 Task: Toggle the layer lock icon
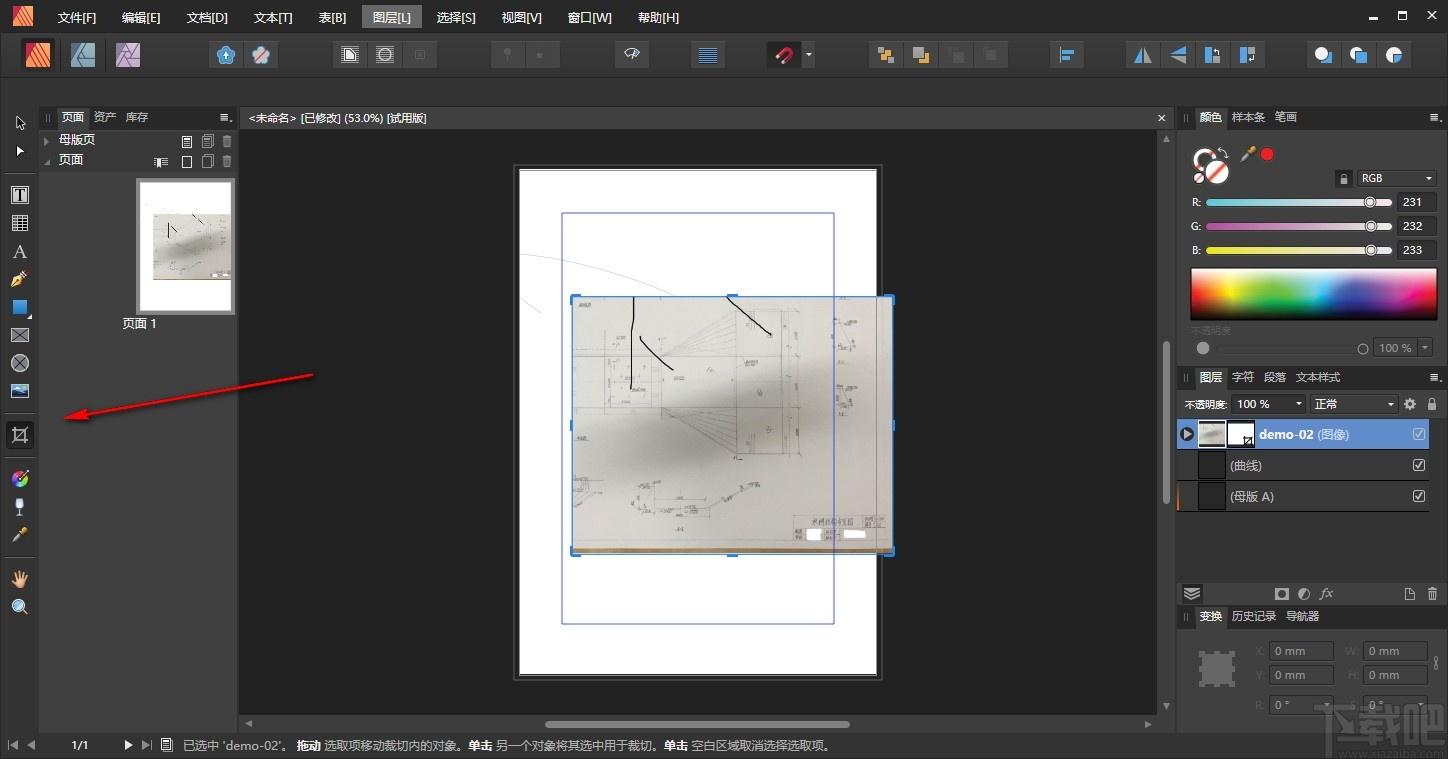pos(1432,404)
